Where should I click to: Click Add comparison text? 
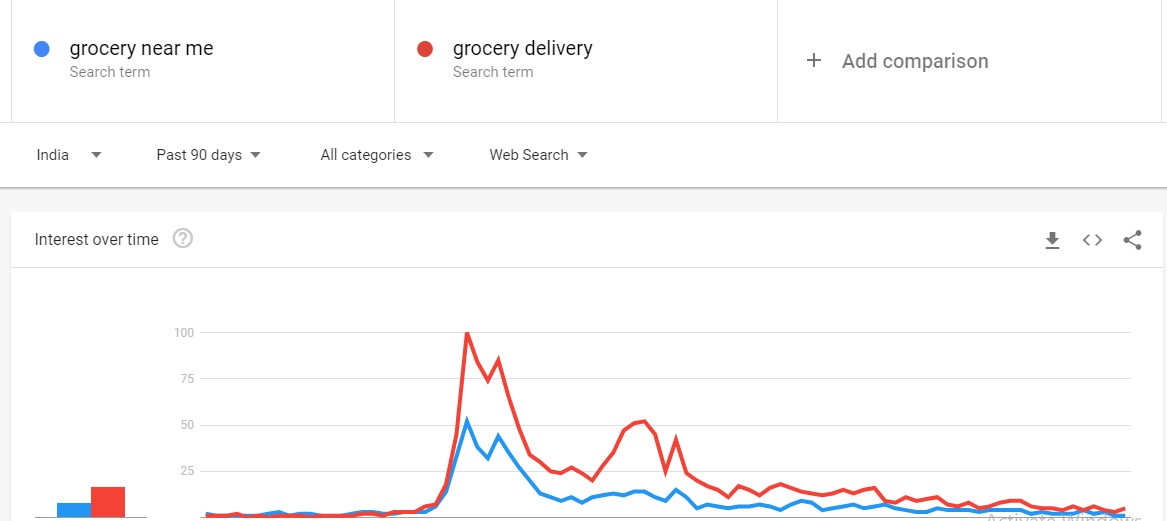click(915, 61)
